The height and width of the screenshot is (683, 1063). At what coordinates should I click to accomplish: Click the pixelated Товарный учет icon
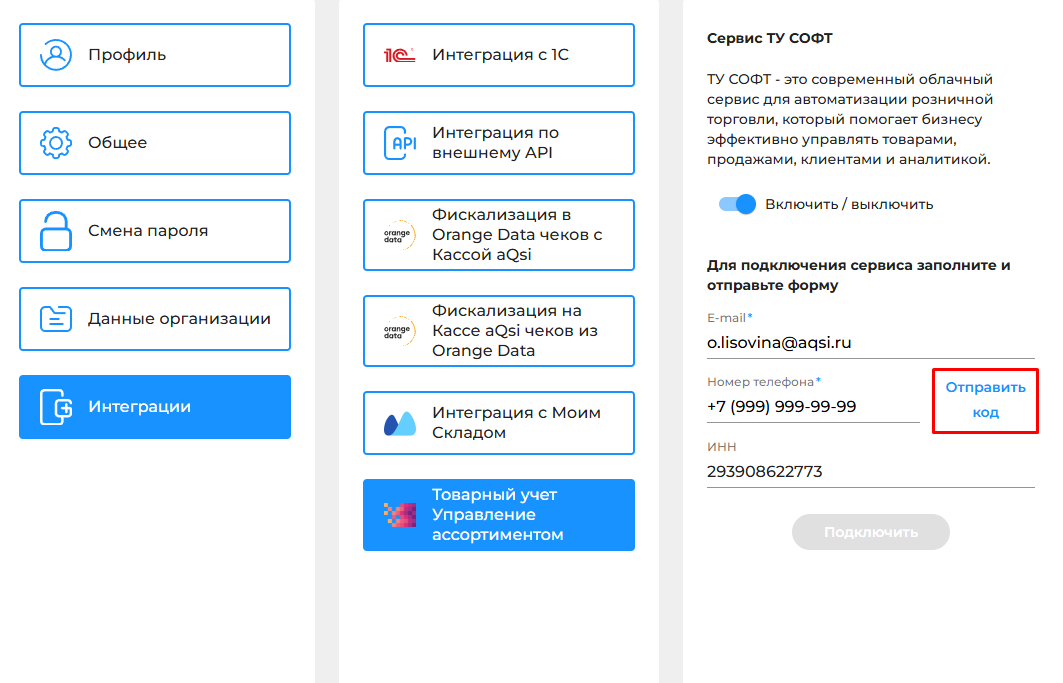tap(400, 515)
